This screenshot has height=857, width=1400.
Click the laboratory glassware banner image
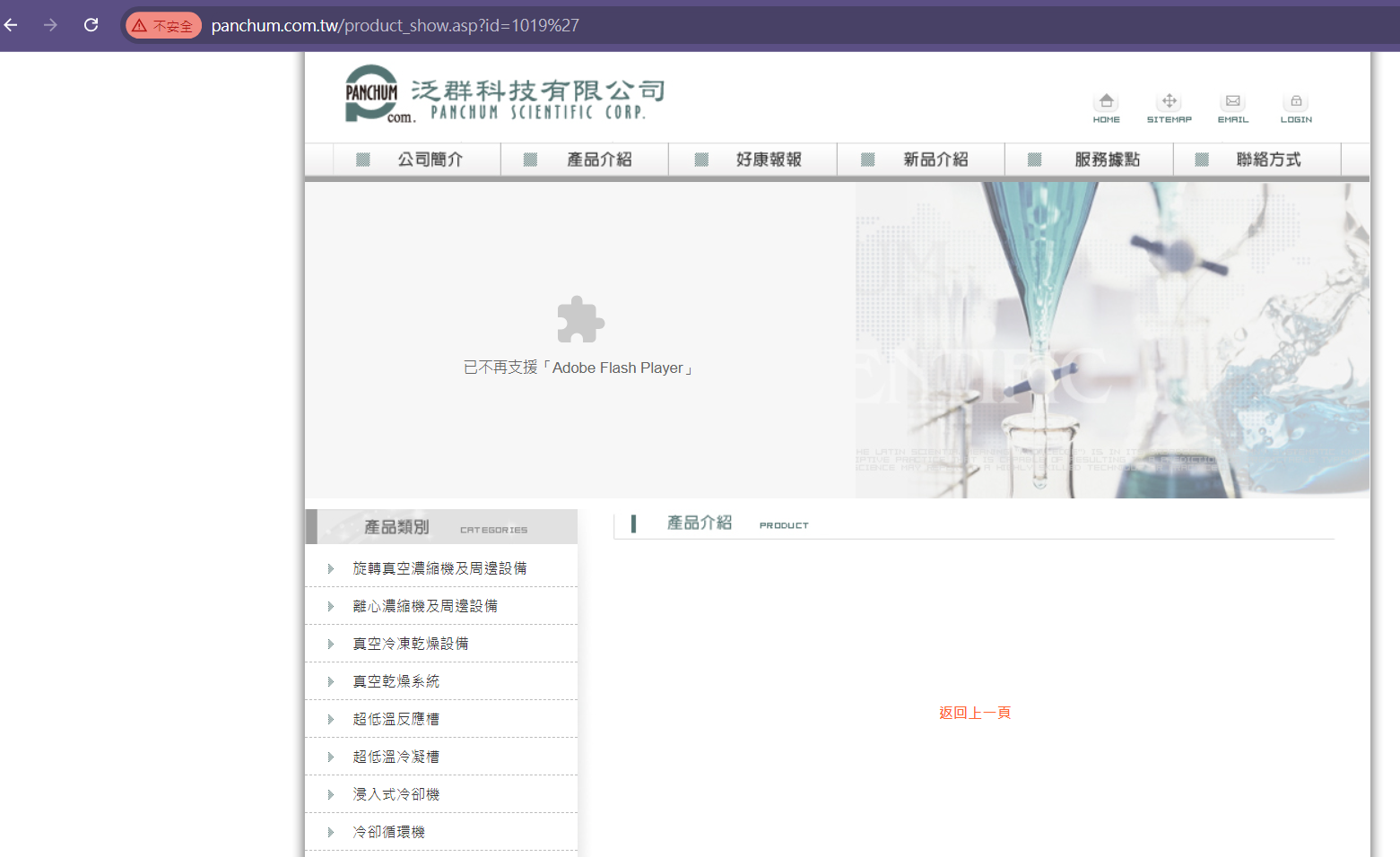pyautogui.click(x=1112, y=340)
